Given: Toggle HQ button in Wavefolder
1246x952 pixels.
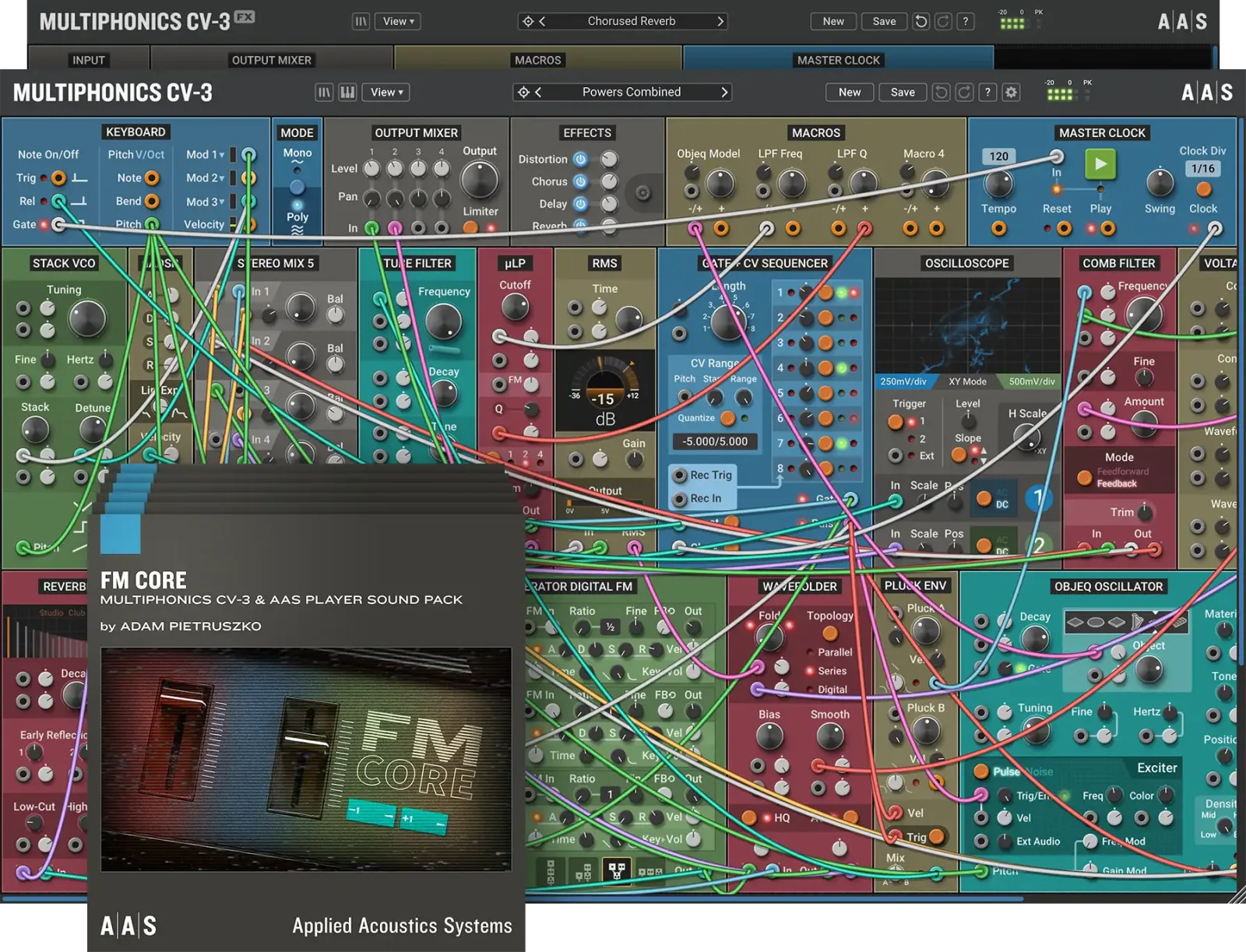Looking at the screenshot, I should click(x=748, y=817).
